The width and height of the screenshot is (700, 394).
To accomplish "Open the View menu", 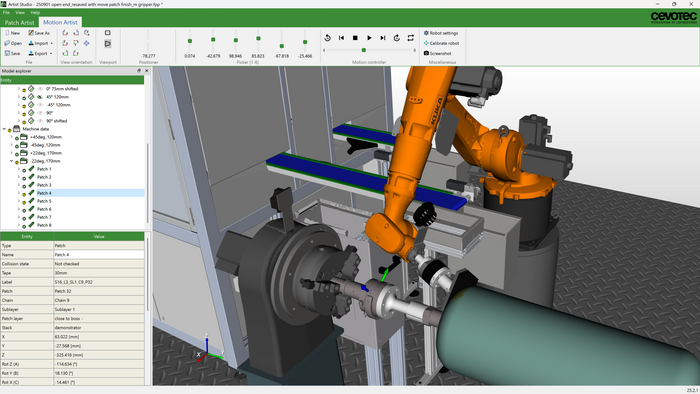I will (20, 12).
